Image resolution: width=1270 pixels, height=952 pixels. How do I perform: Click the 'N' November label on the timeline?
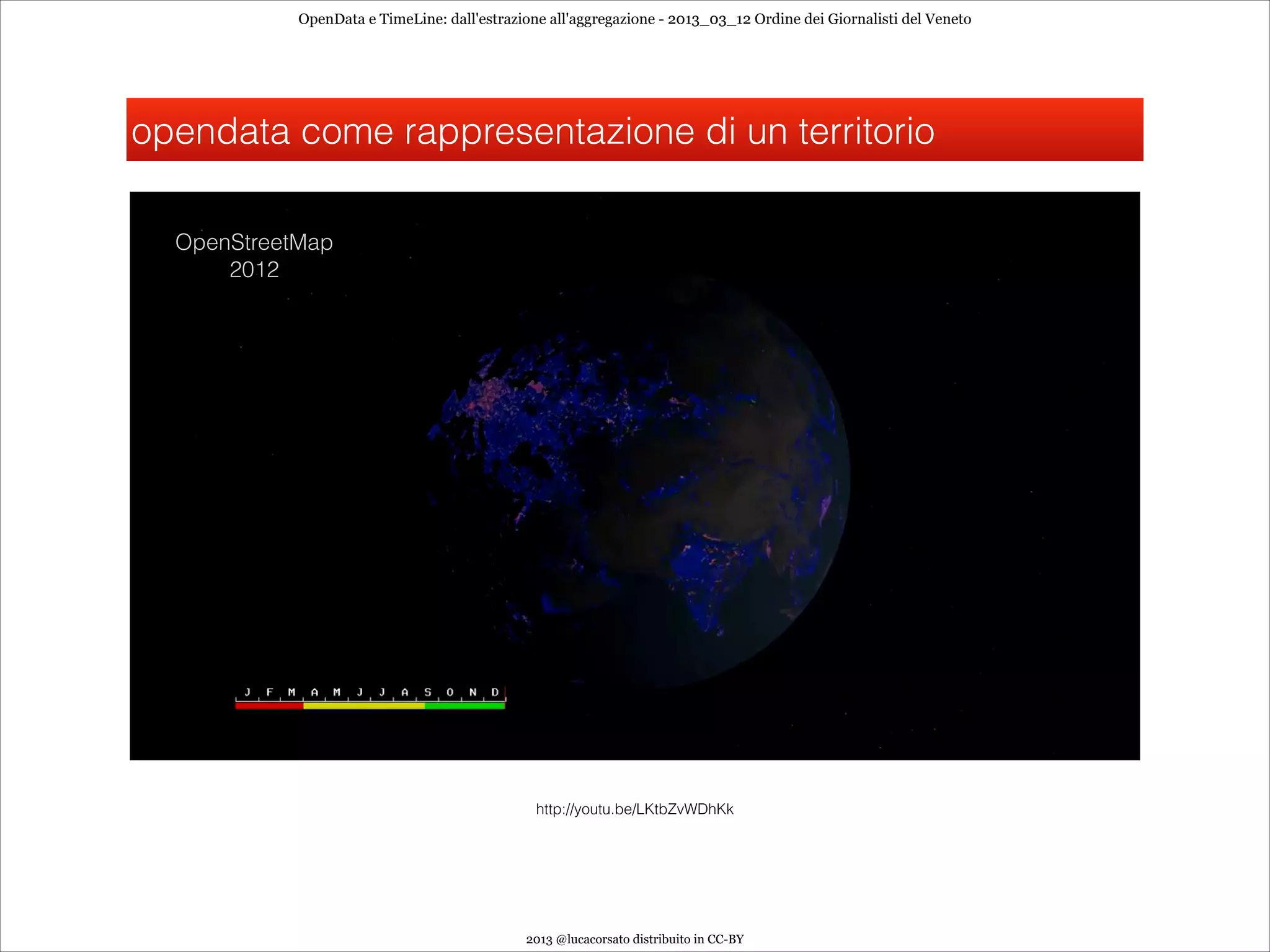473,692
